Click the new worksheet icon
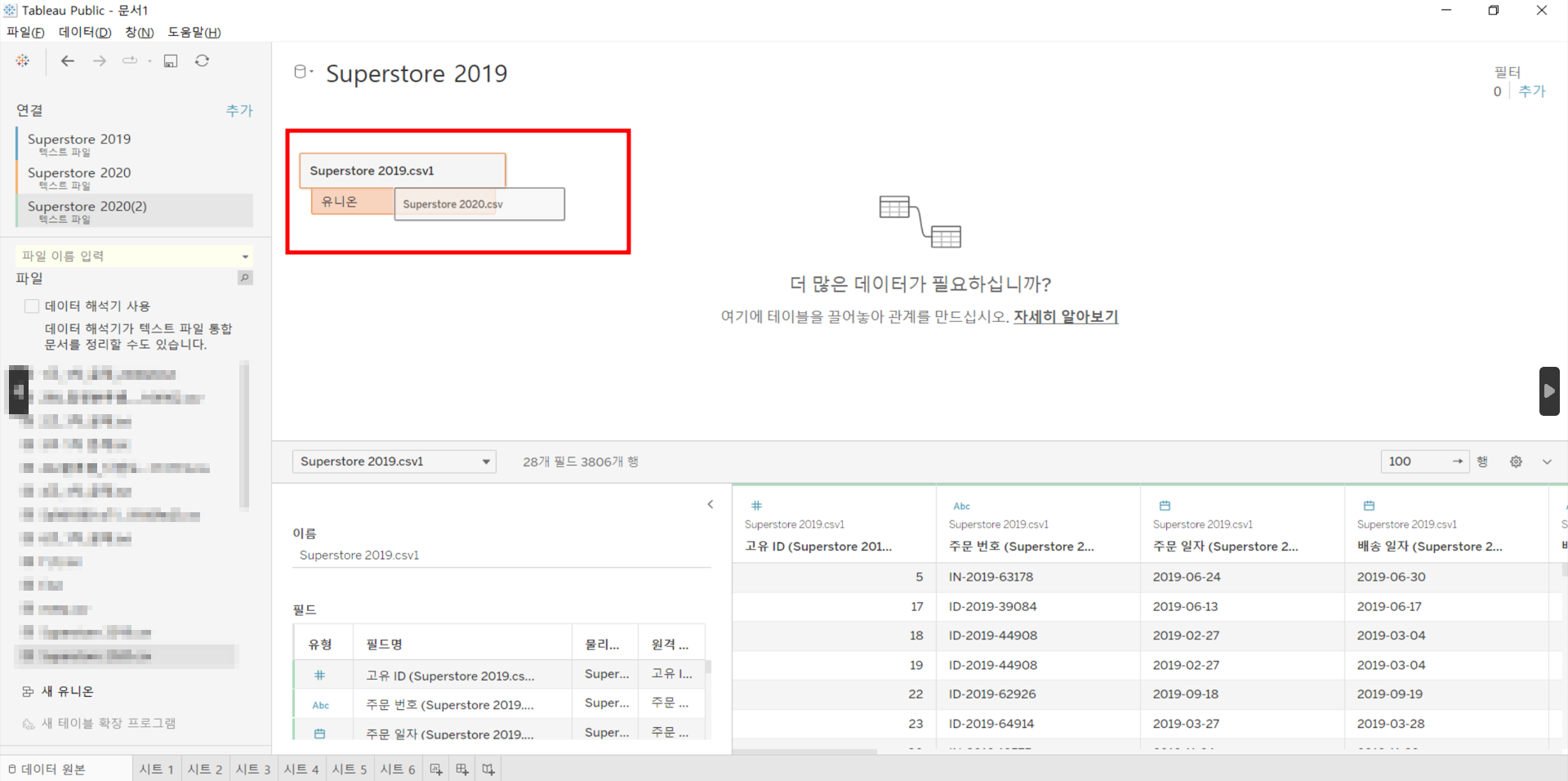Screen dimensions: 1568x781 [x=436, y=769]
